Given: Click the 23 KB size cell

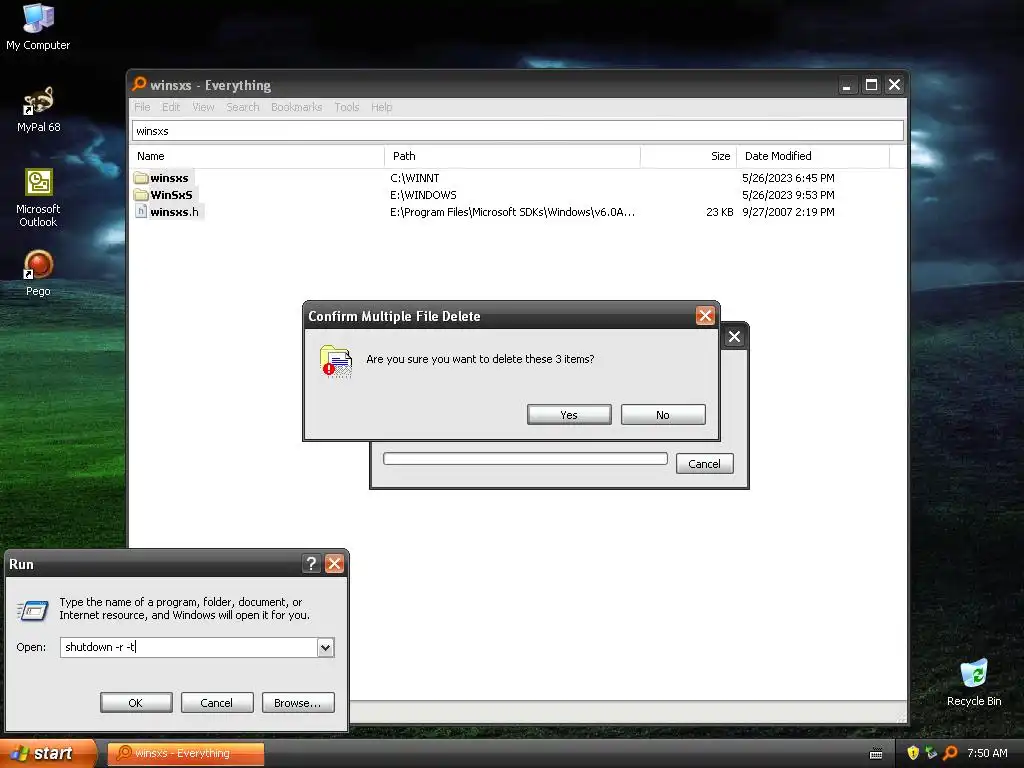Looking at the screenshot, I should [x=720, y=212].
